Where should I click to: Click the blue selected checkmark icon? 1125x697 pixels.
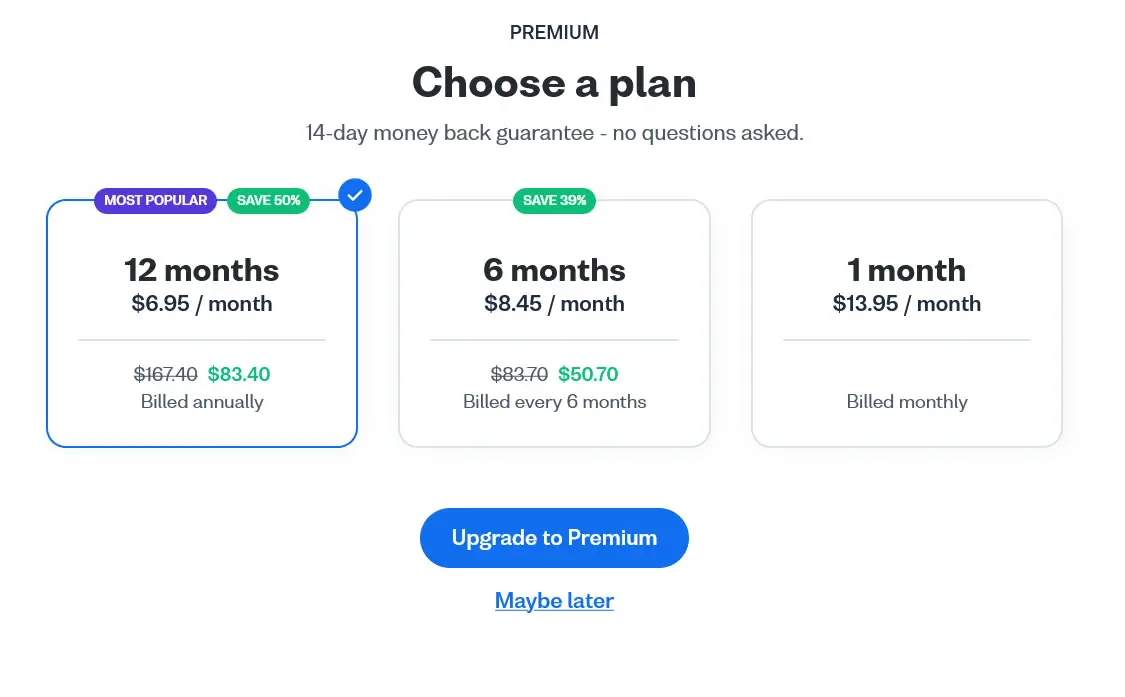click(x=355, y=194)
